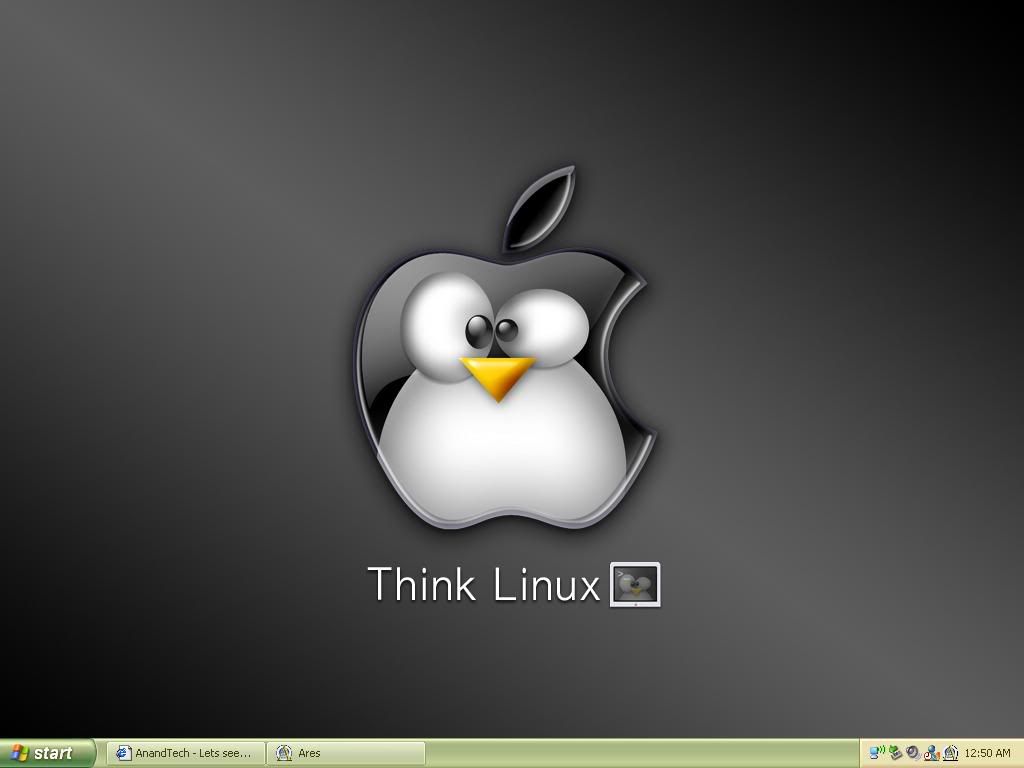Open MSN Messenger from the system tray
The width and height of the screenshot is (1024, 768).
click(932, 753)
